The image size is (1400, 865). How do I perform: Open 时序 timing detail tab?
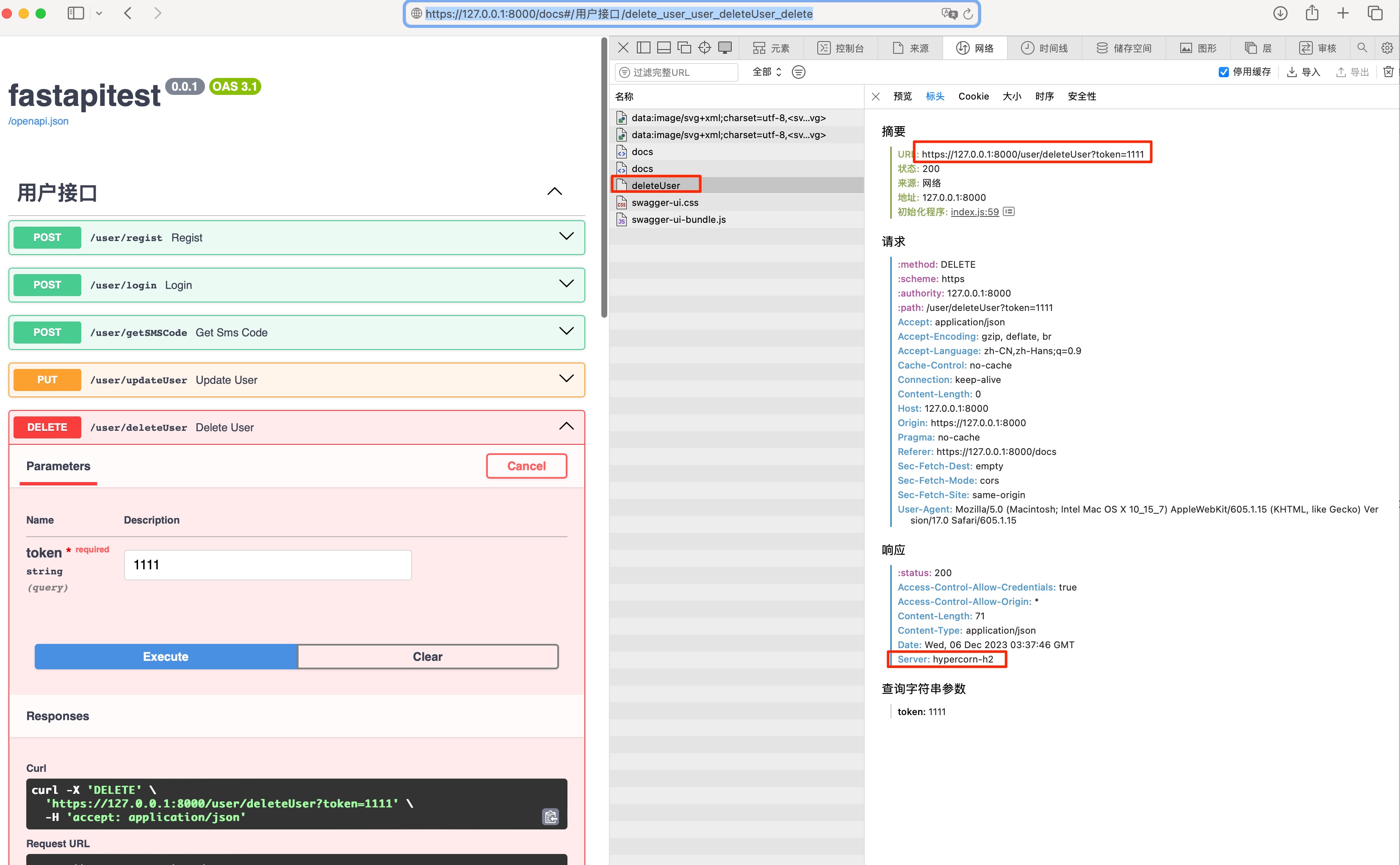(1044, 97)
